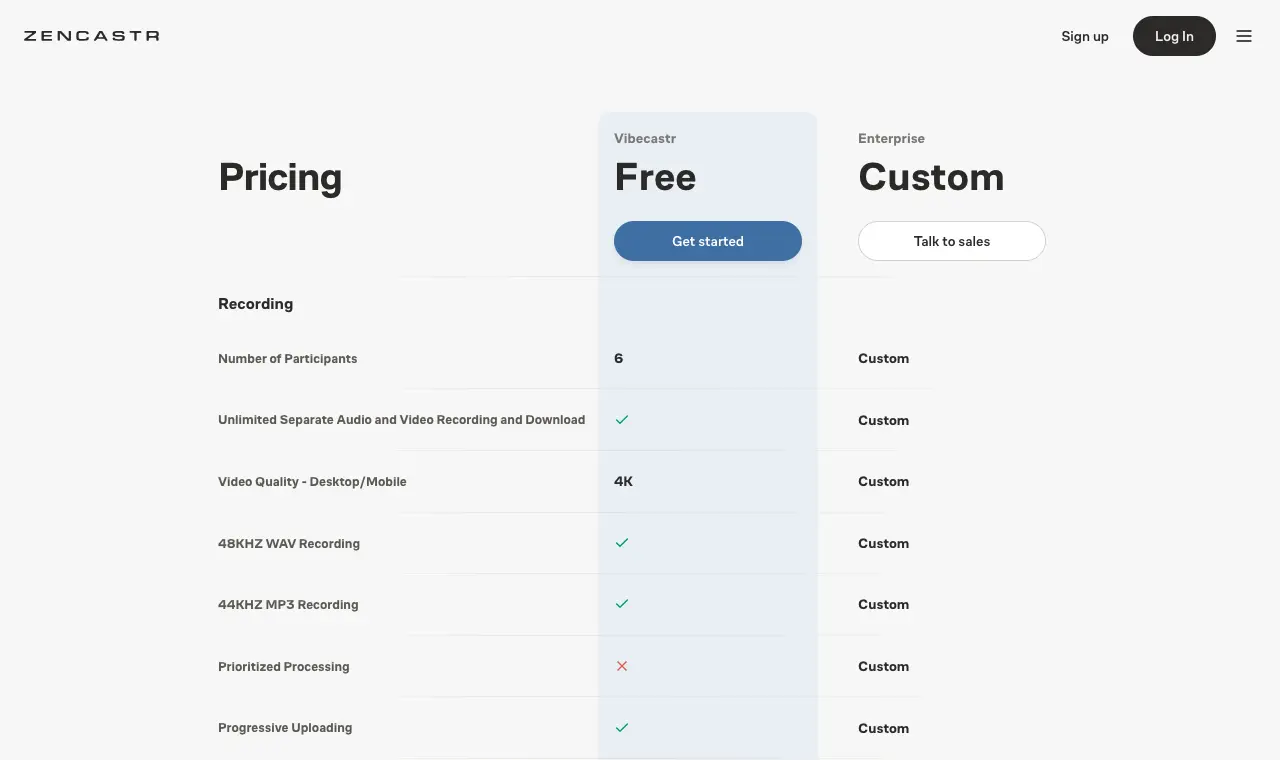The image size is (1280, 760).
Task: Click Custom in Progressive Uploading row
Action: [884, 728]
